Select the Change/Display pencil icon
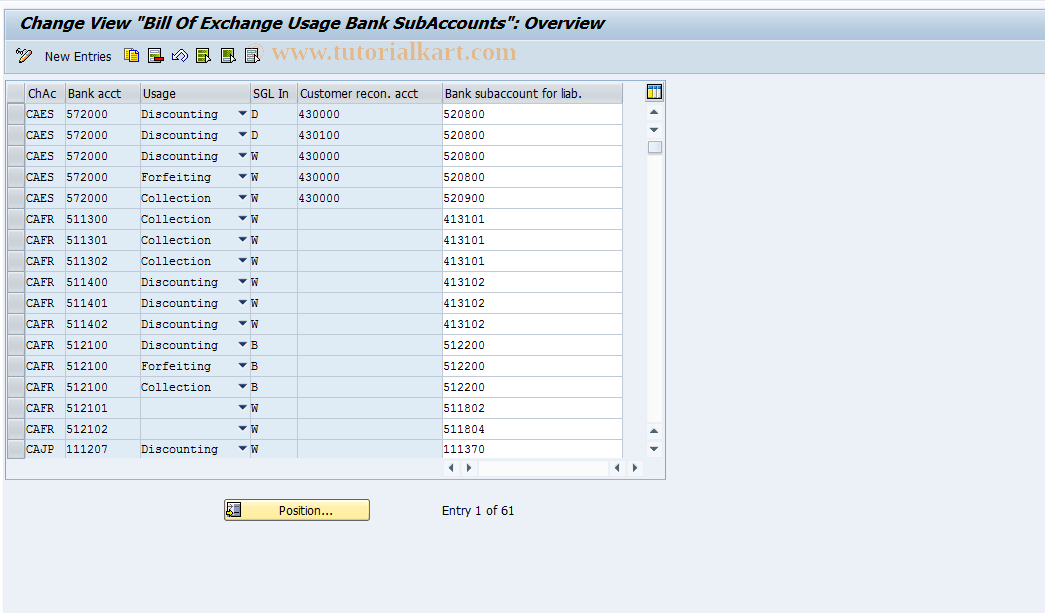 [22, 55]
